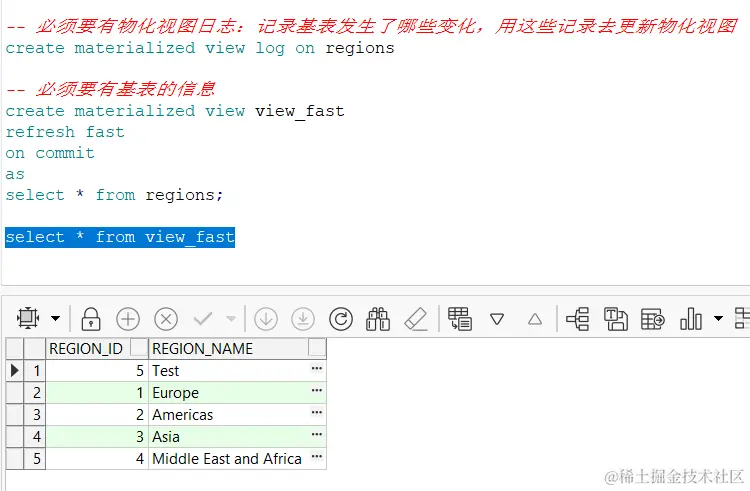Open the dropdown beside the checkmark icon
Screen dimensions: 750x491
(x=231, y=318)
